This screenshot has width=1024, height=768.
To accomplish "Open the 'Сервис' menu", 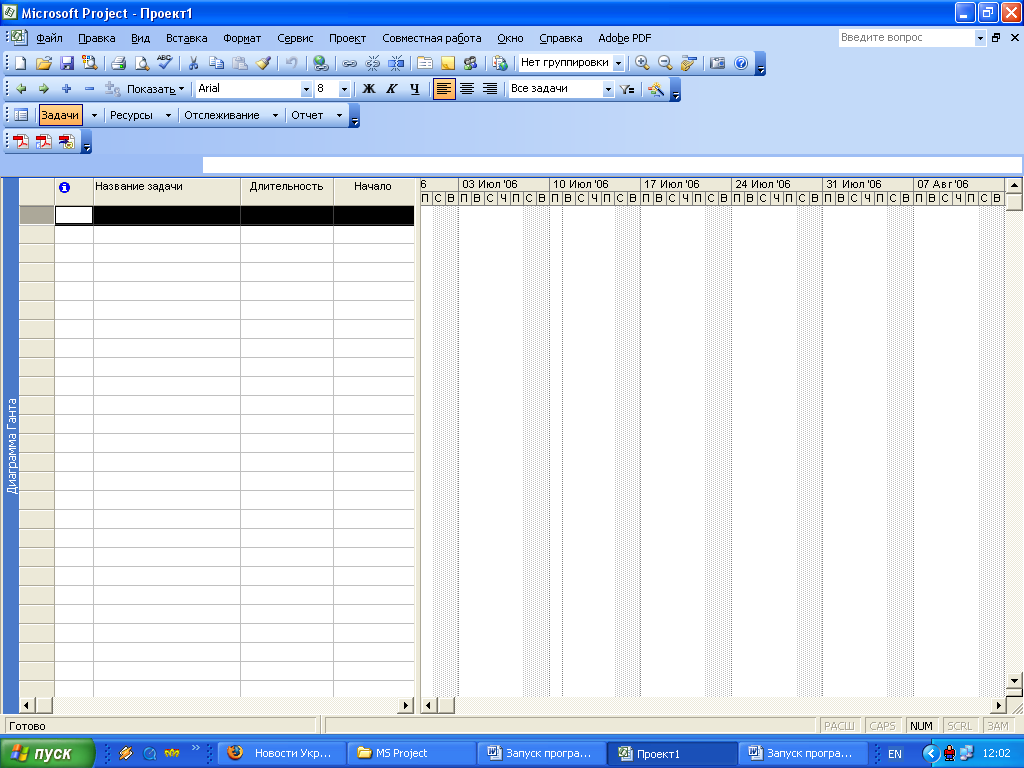I will [x=295, y=38].
